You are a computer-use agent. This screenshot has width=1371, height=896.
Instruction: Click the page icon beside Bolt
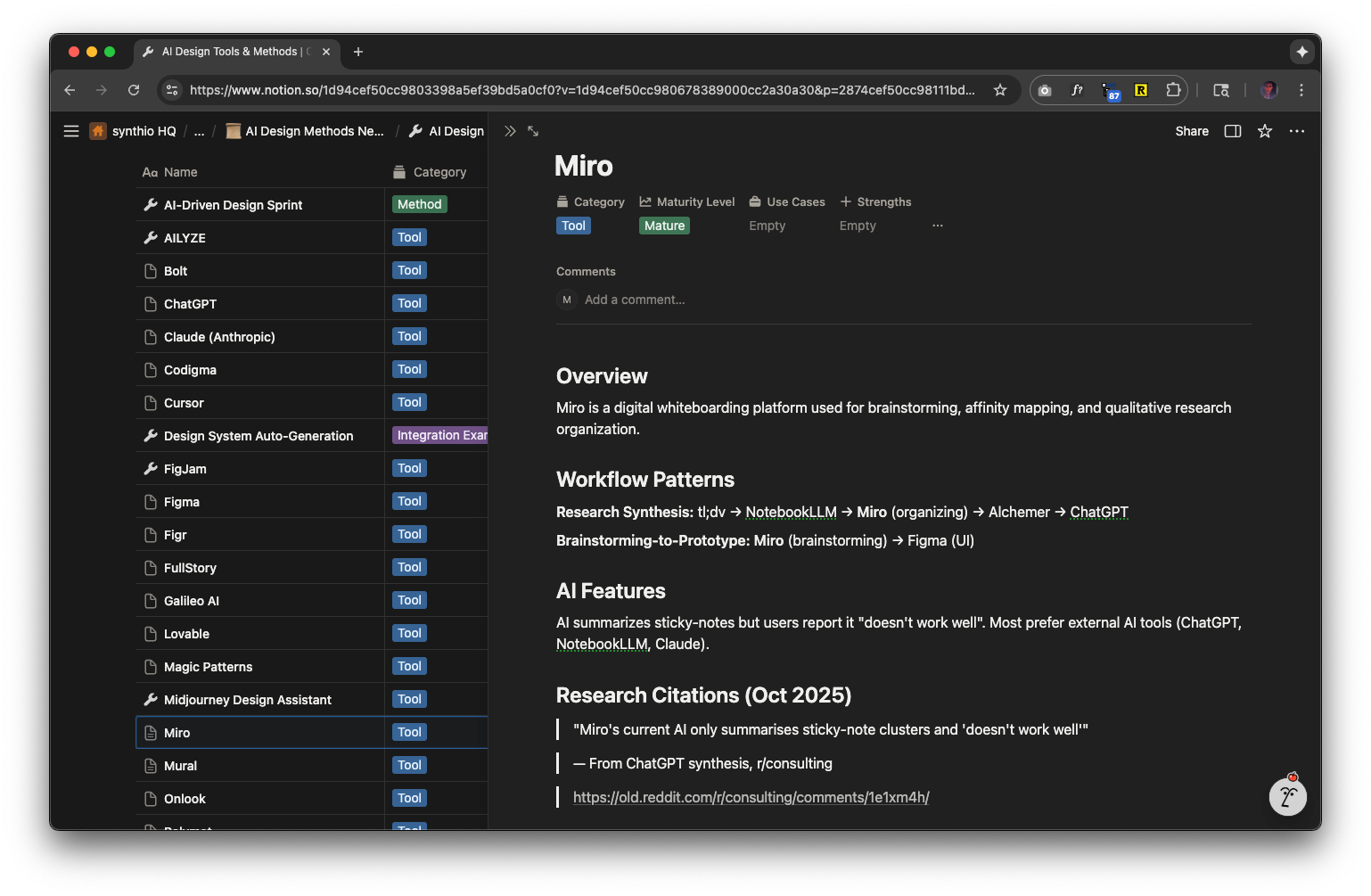(x=151, y=271)
